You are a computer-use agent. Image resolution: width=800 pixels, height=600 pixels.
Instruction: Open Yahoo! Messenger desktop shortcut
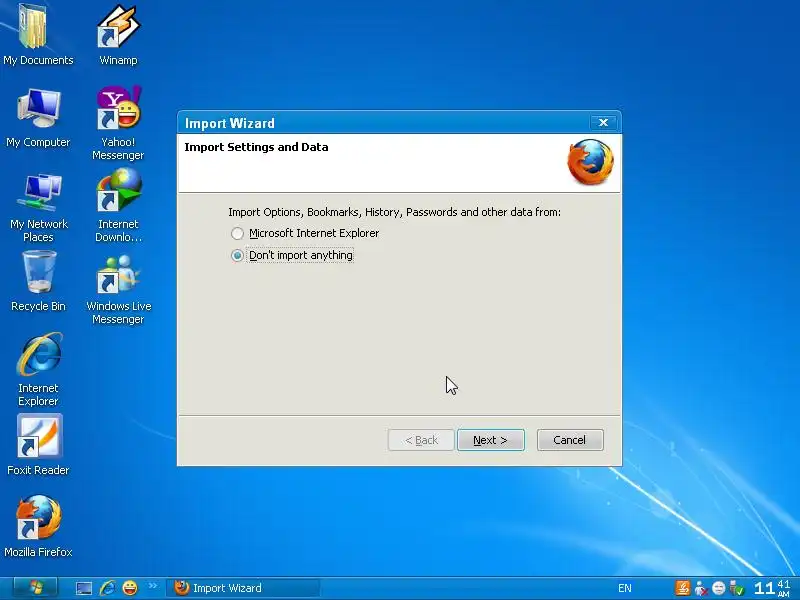click(x=118, y=123)
